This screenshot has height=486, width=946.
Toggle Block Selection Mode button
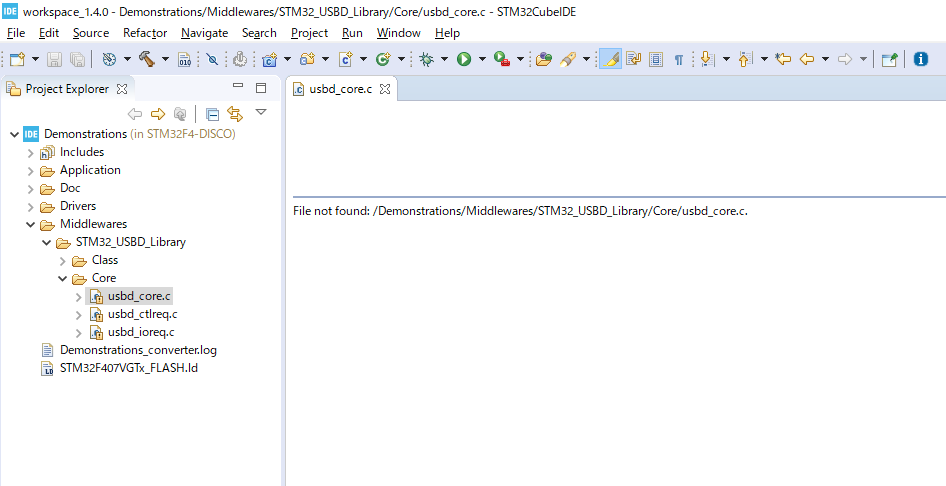pos(656,59)
